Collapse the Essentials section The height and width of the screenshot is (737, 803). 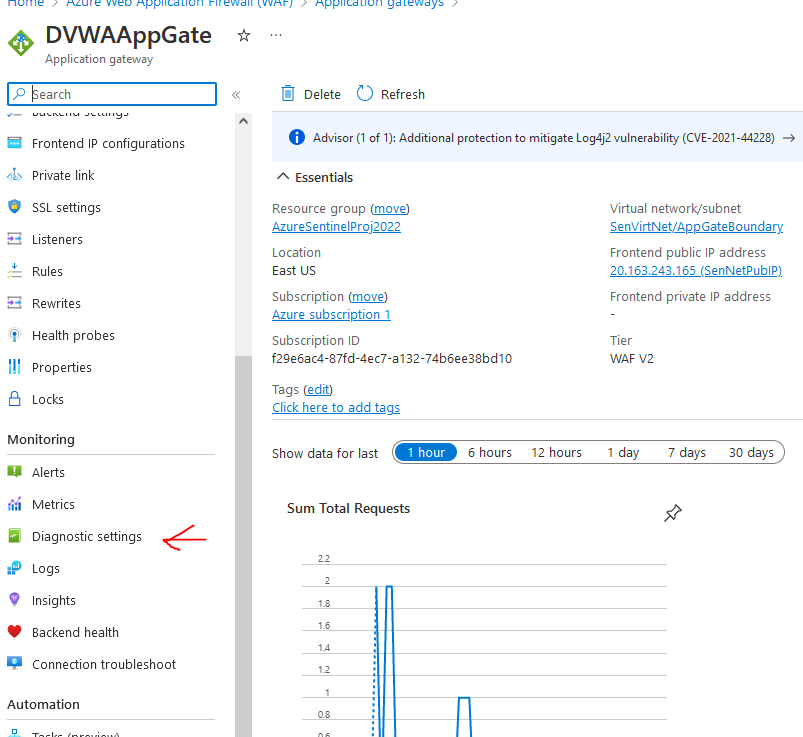[x=281, y=177]
